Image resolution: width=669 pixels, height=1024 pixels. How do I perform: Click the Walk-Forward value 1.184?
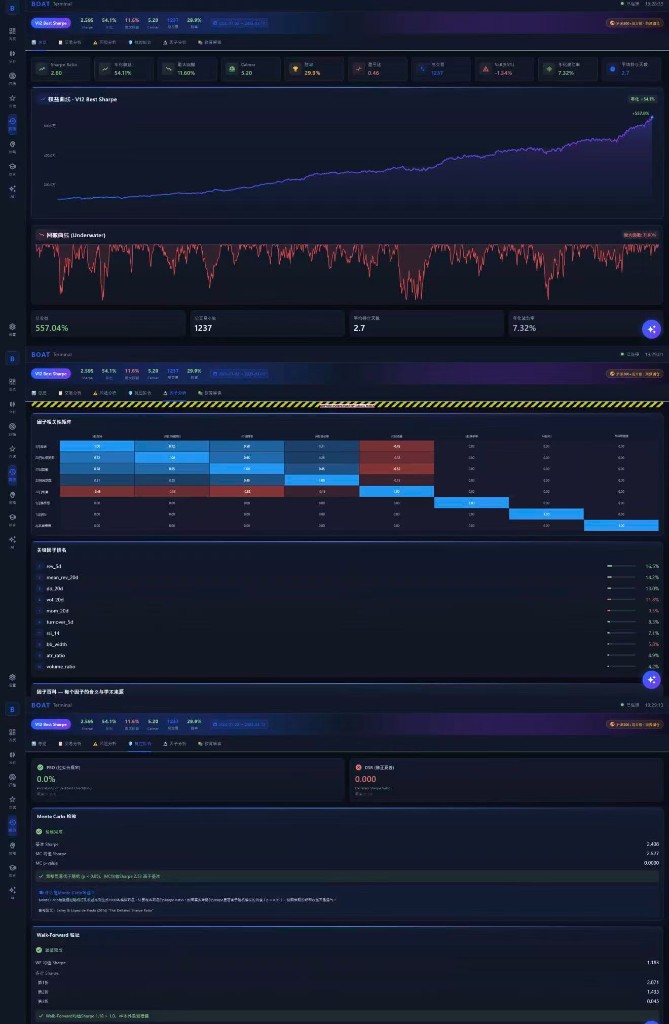pyautogui.click(x=652, y=963)
